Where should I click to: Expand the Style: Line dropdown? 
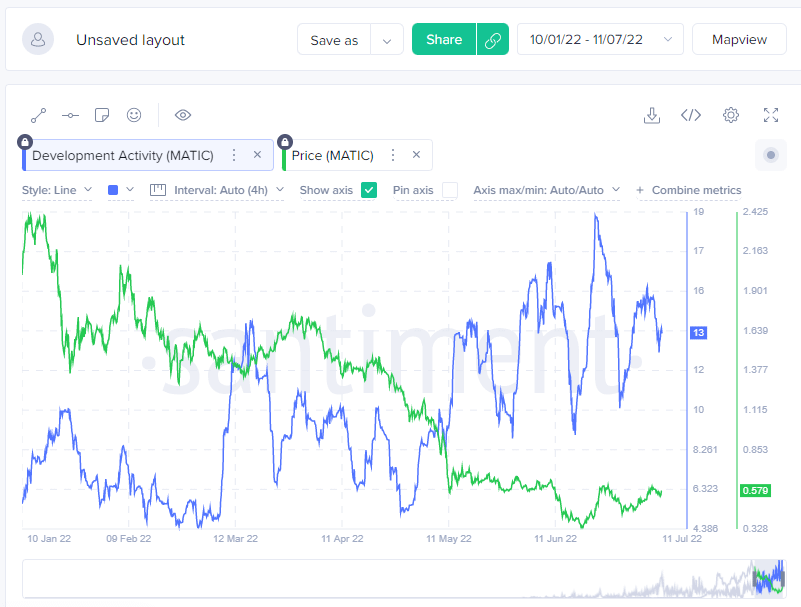coord(57,190)
